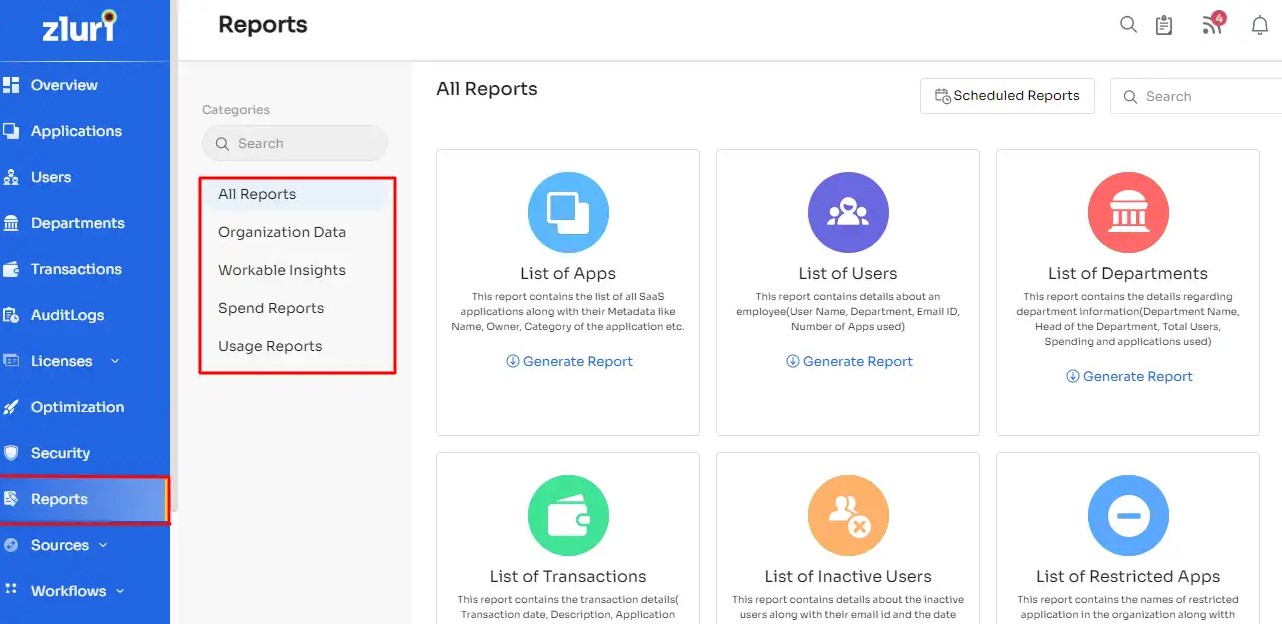Click the List of Departments card title
The height and width of the screenshot is (624, 1282).
pos(1128,273)
